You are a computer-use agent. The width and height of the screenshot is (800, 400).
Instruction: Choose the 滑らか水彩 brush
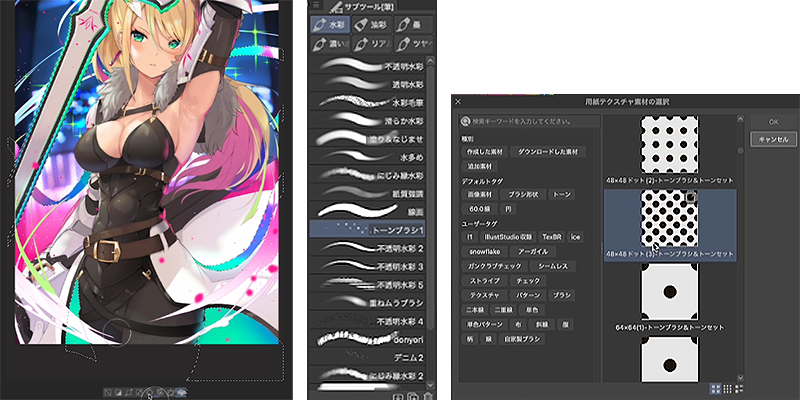[x=367, y=121]
